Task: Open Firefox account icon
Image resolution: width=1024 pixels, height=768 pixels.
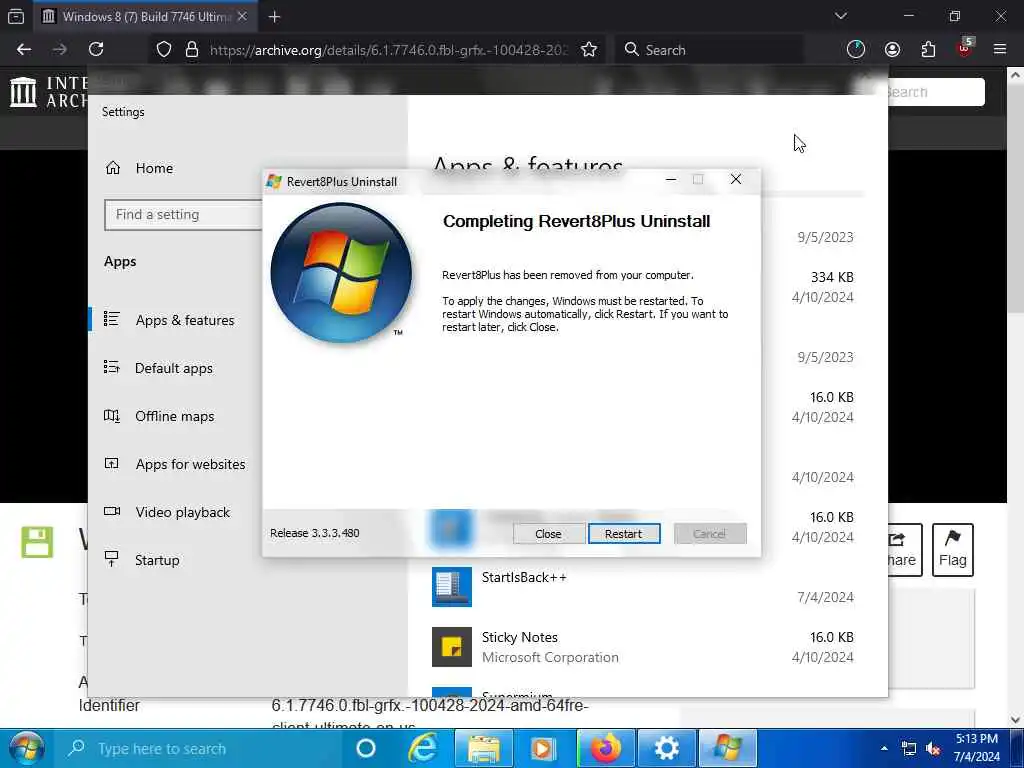Action: (x=892, y=50)
